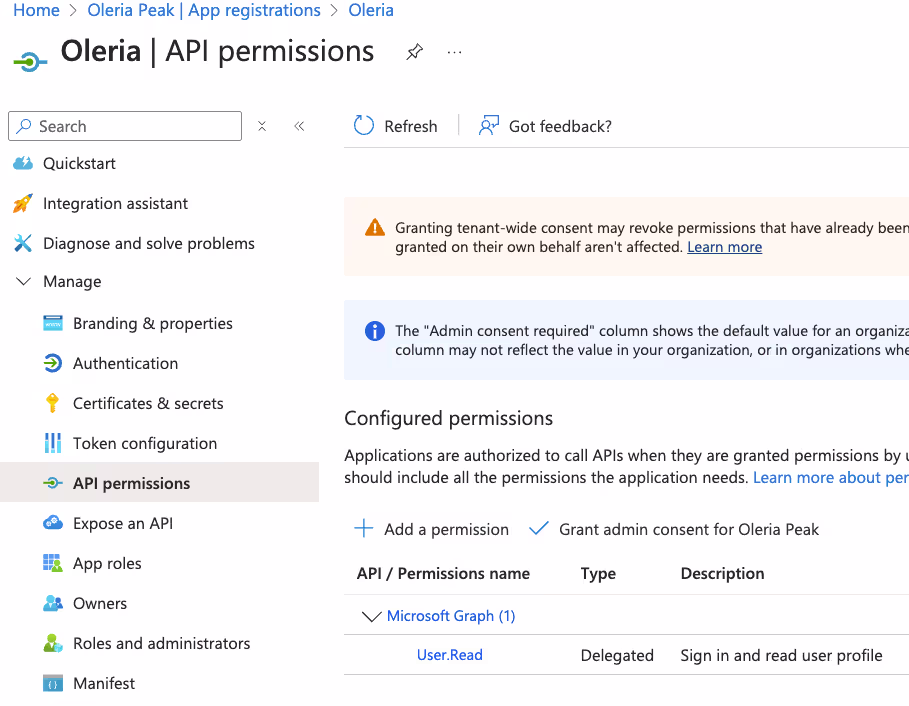Screen dimensions: 909x706
Task: Open Expose an API
Action: pyautogui.click(x=123, y=523)
